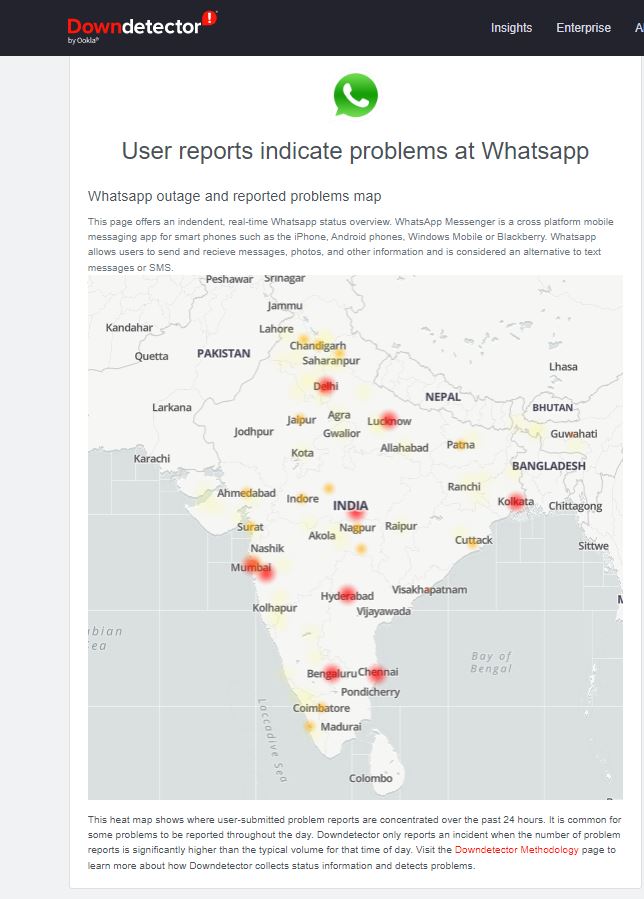The height and width of the screenshot is (899, 644).
Task: Open the Enterprise menu item
Action: [583, 28]
